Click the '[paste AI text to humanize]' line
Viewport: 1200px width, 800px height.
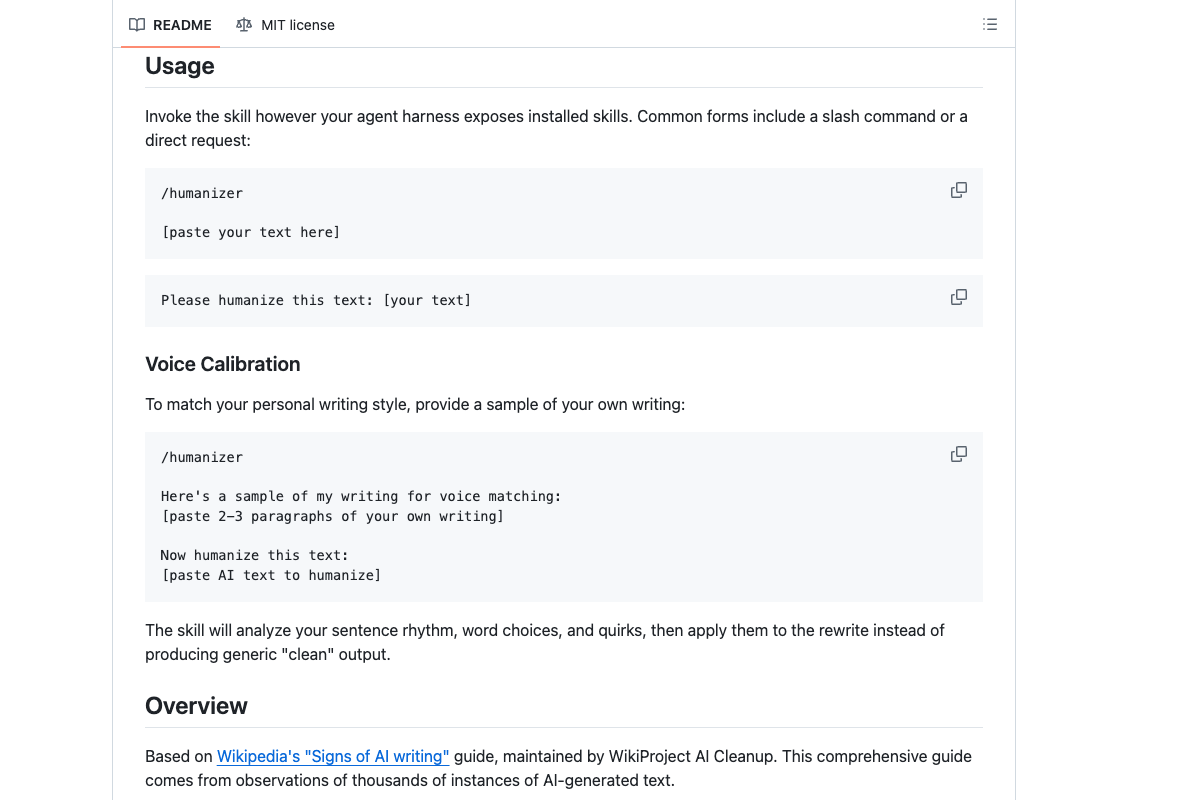click(x=271, y=575)
